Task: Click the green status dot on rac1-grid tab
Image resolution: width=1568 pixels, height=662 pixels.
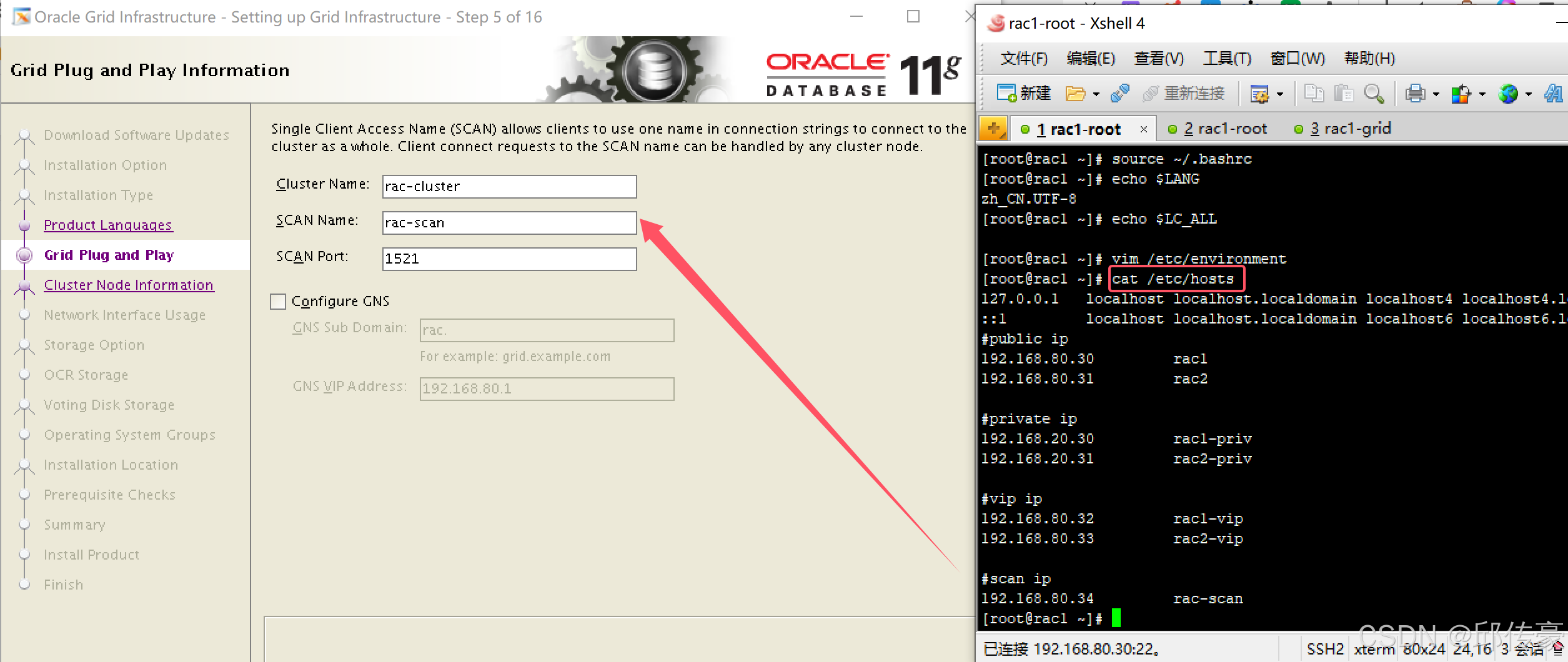Action: tap(1300, 129)
